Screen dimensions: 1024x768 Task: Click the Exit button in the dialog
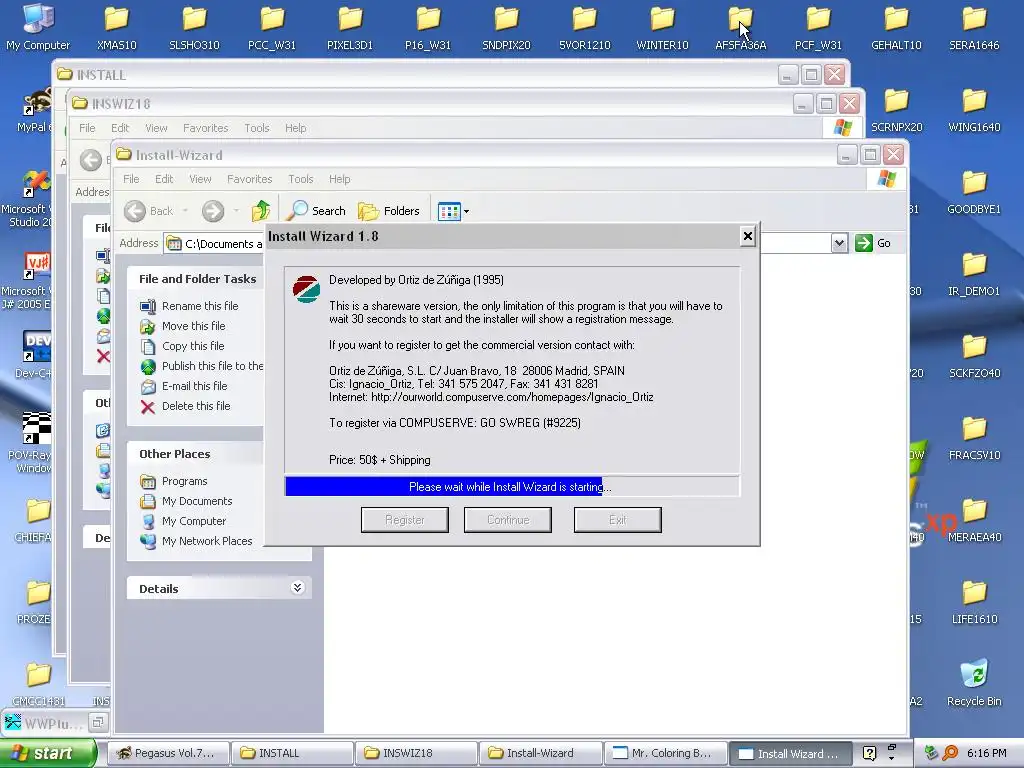(617, 520)
